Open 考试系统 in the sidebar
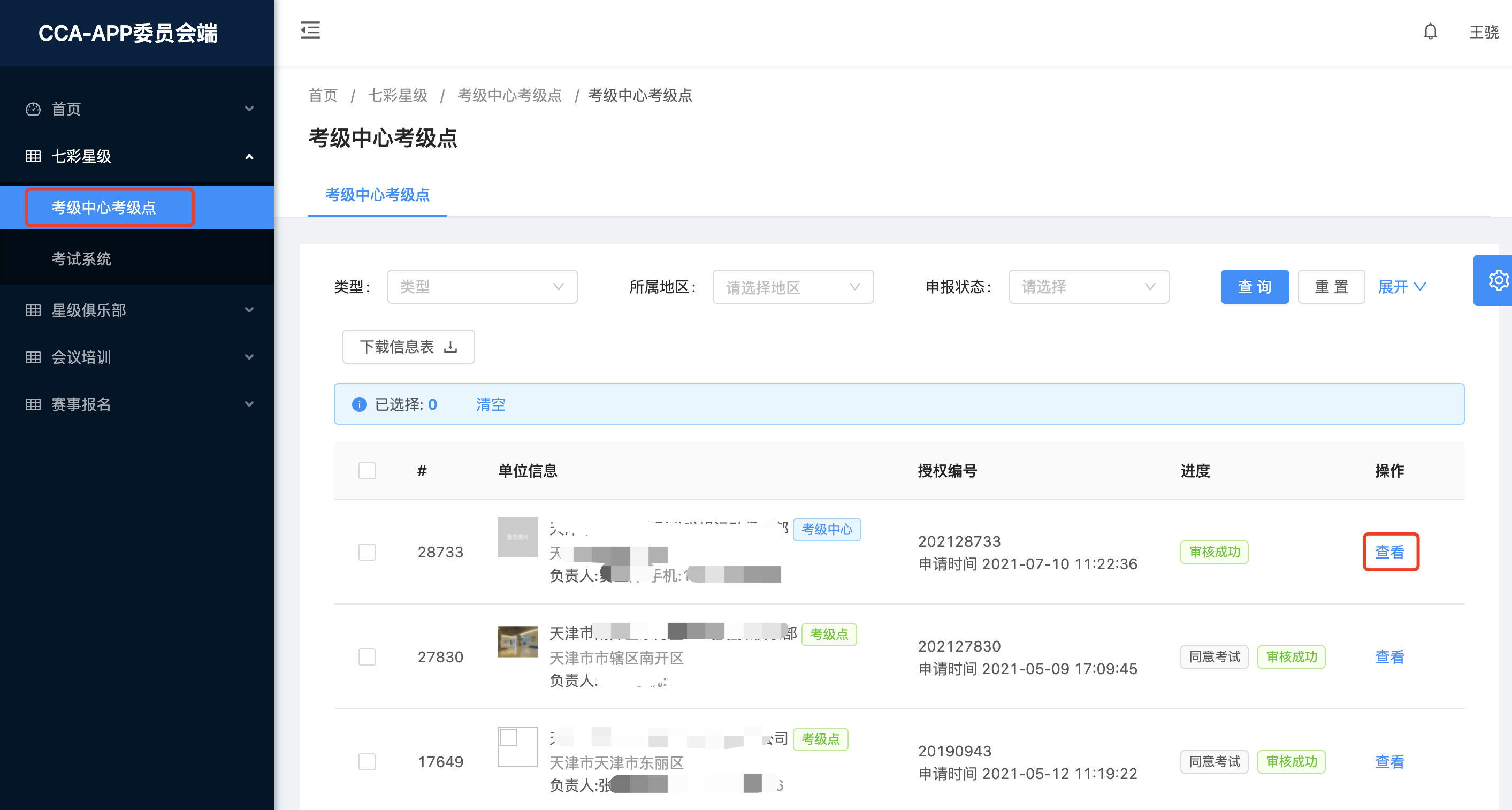1512x810 pixels. click(137, 258)
